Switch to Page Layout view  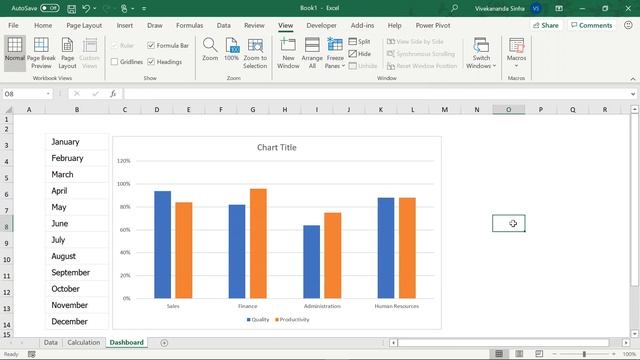click(x=67, y=53)
